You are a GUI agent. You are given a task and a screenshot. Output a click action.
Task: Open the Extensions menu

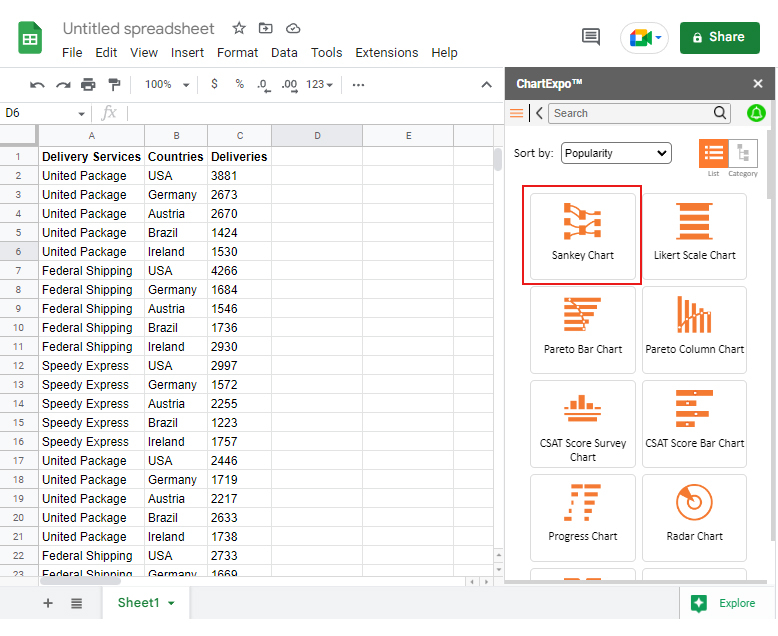[x=387, y=53]
